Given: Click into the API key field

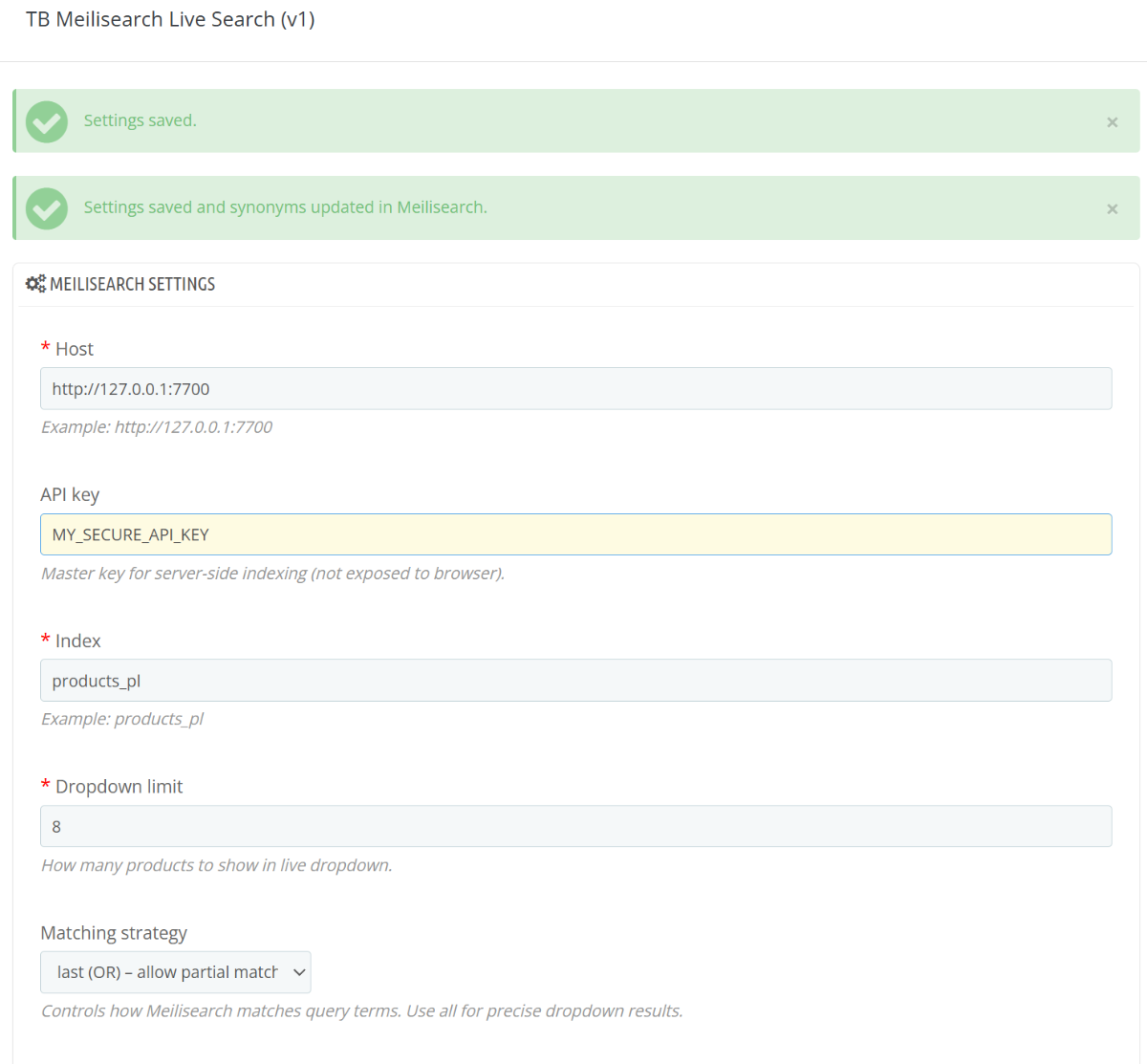Looking at the screenshot, I should pos(575,534).
